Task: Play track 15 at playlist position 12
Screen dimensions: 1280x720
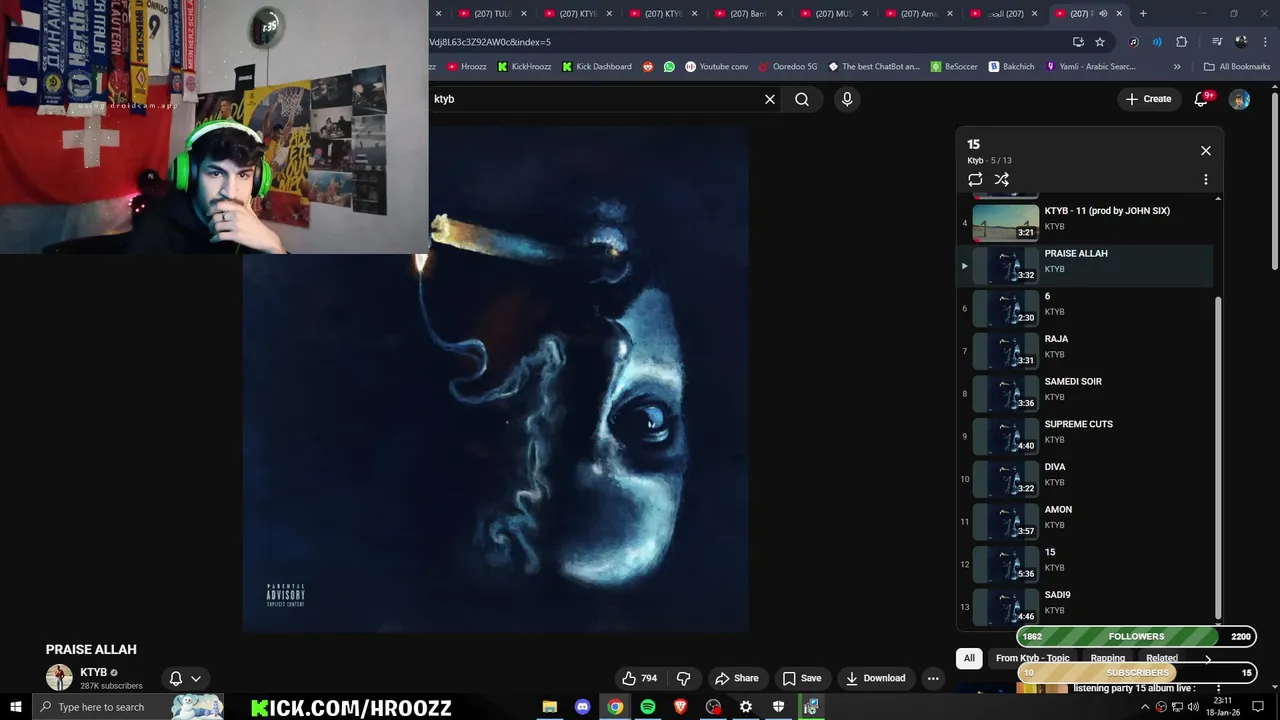Action: pos(1085,564)
